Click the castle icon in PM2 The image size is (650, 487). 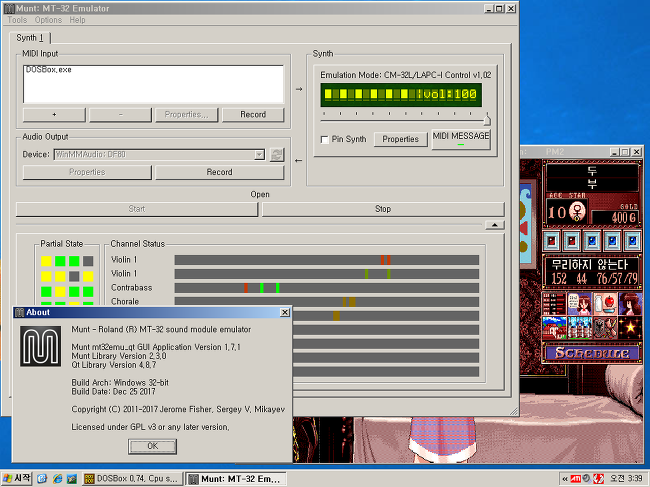579,328
